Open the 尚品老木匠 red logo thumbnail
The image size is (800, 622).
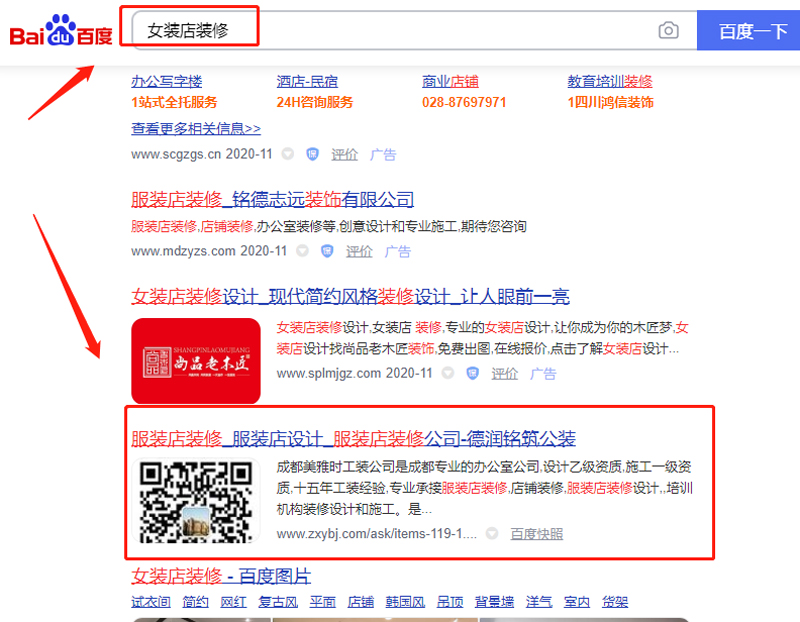tap(196, 361)
